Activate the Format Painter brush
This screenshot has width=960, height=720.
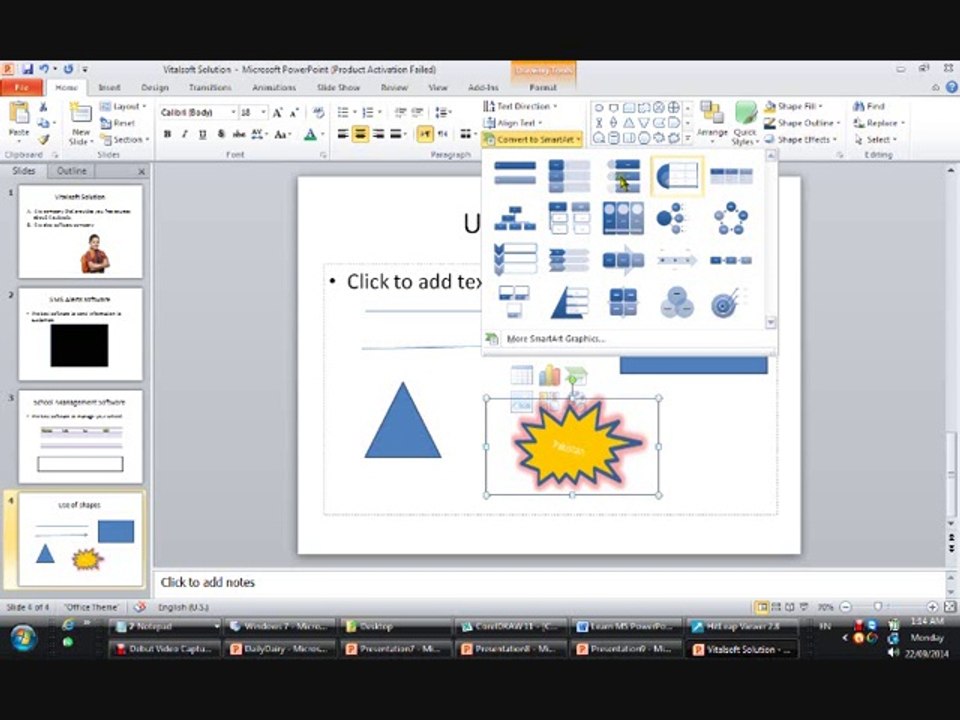pos(43,140)
